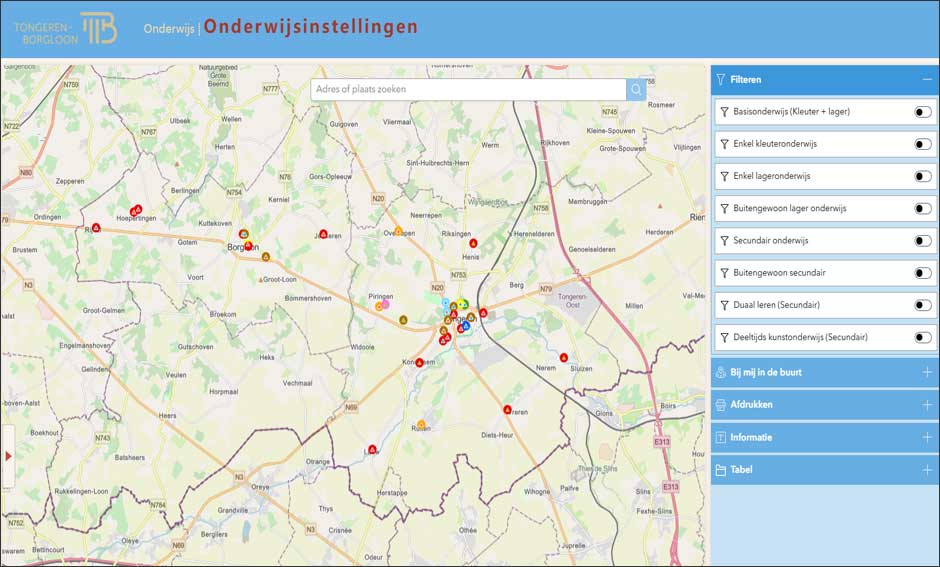
Task: Toggle the Secundair onderwijs filter switch
Action: 922,241
